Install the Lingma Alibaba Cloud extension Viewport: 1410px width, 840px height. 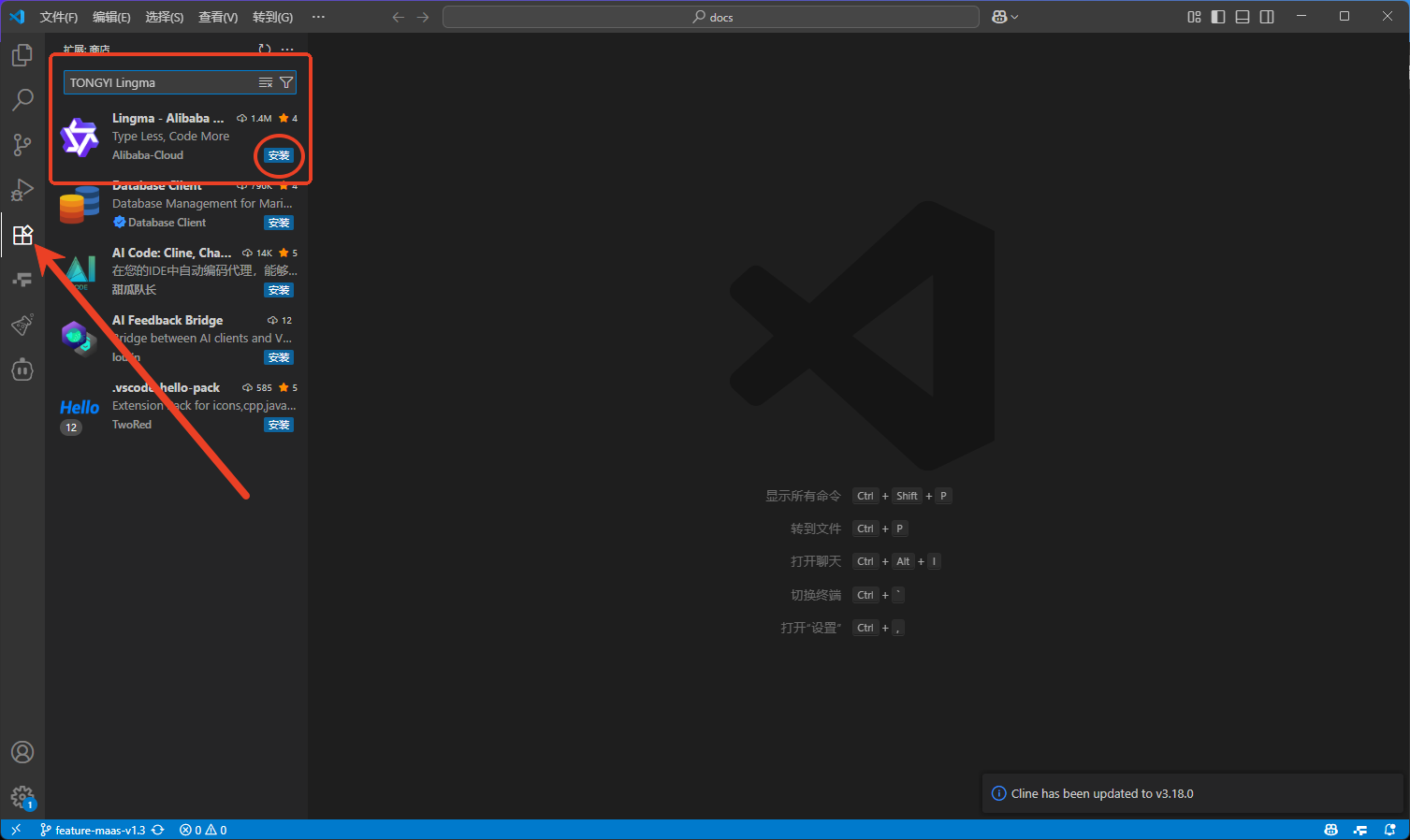tap(279, 155)
